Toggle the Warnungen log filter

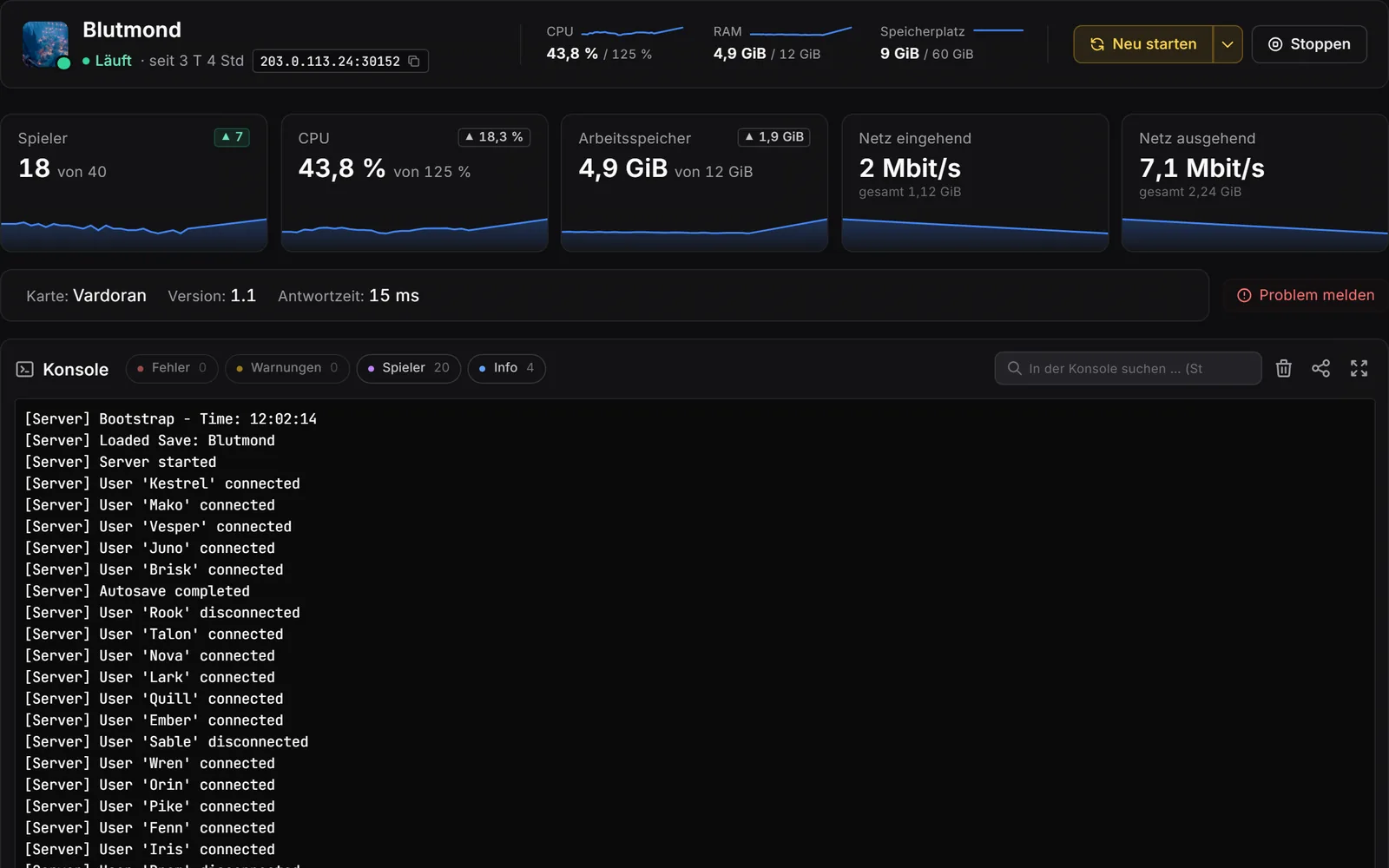287,368
